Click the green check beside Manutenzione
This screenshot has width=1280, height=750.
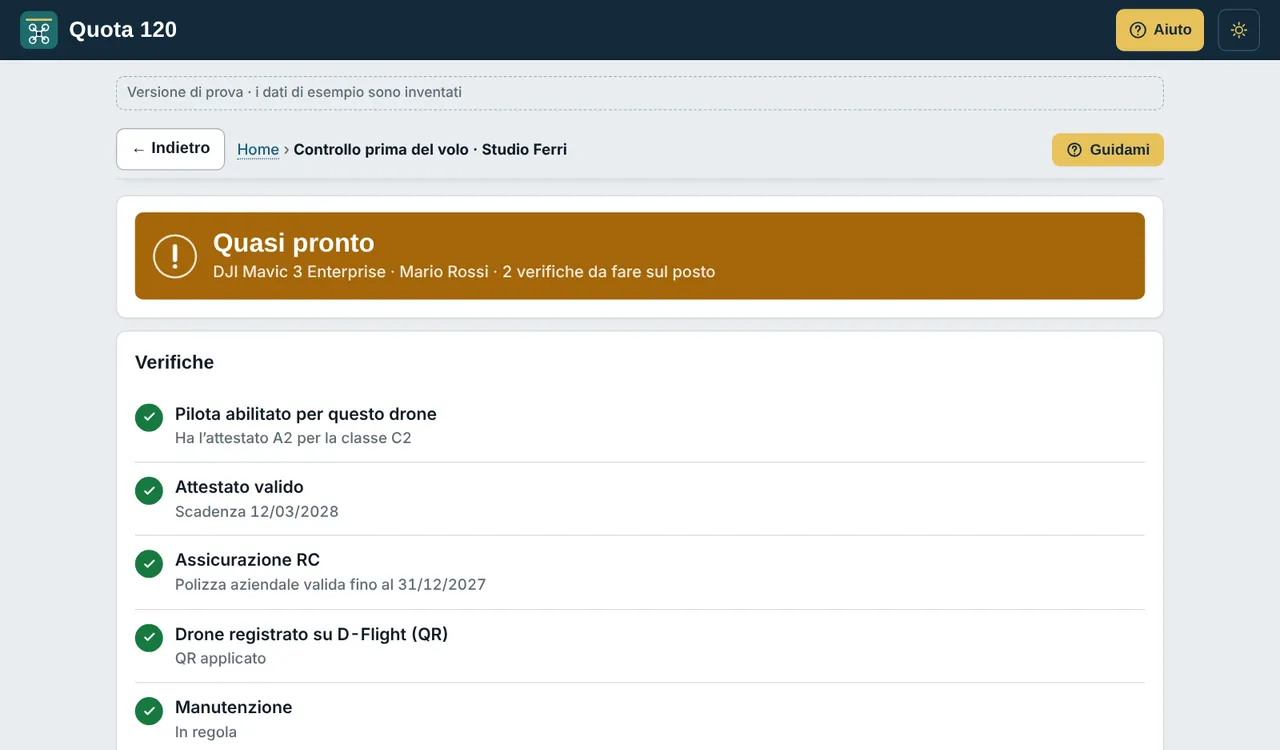[x=149, y=711]
